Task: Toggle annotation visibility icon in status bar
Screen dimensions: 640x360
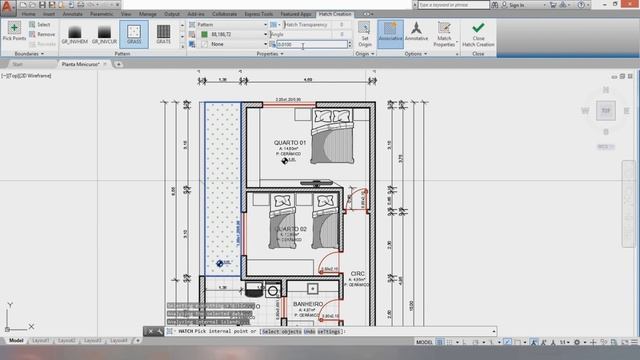Action: (534, 342)
